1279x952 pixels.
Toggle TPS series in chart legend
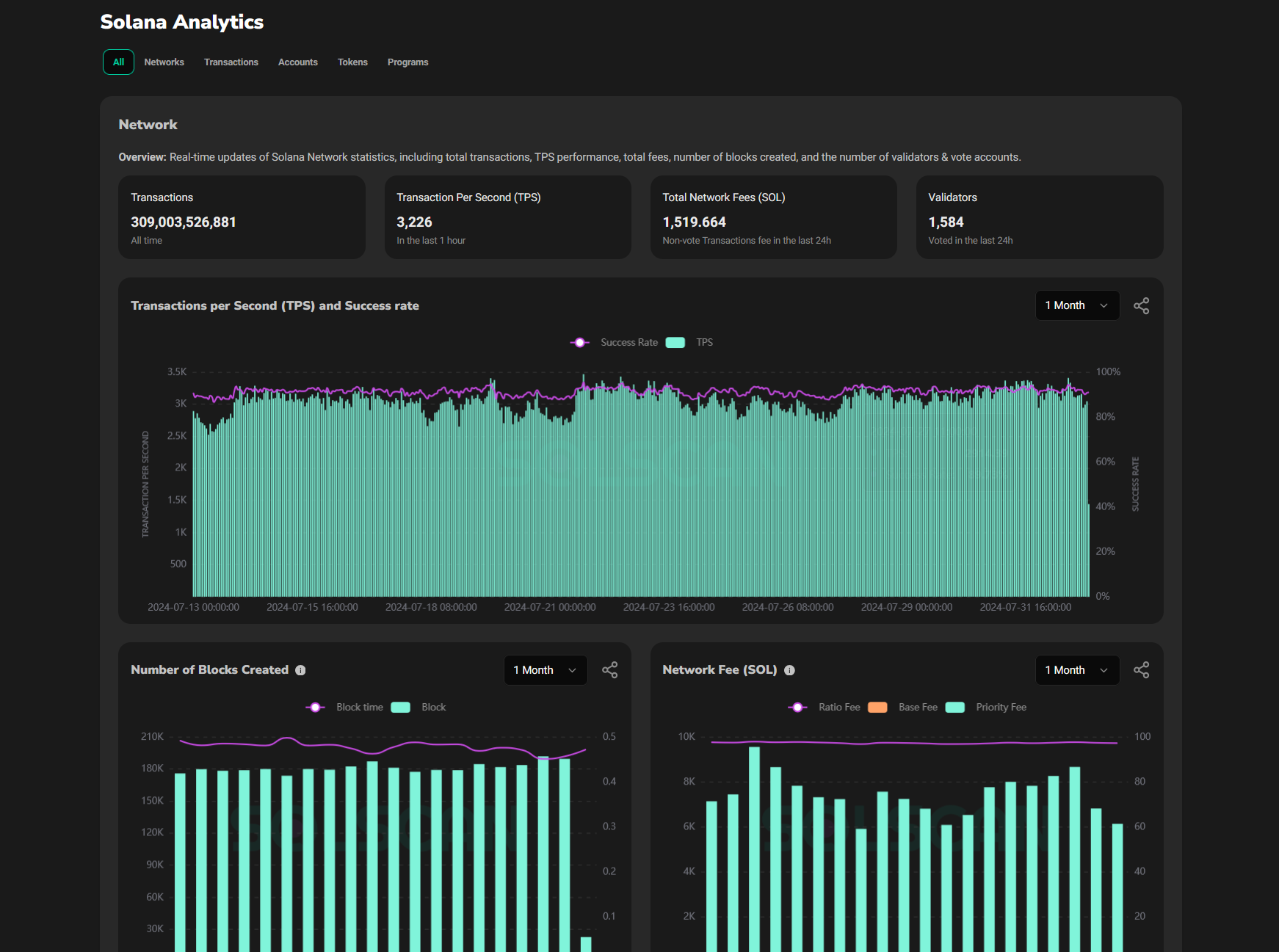(x=689, y=343)
